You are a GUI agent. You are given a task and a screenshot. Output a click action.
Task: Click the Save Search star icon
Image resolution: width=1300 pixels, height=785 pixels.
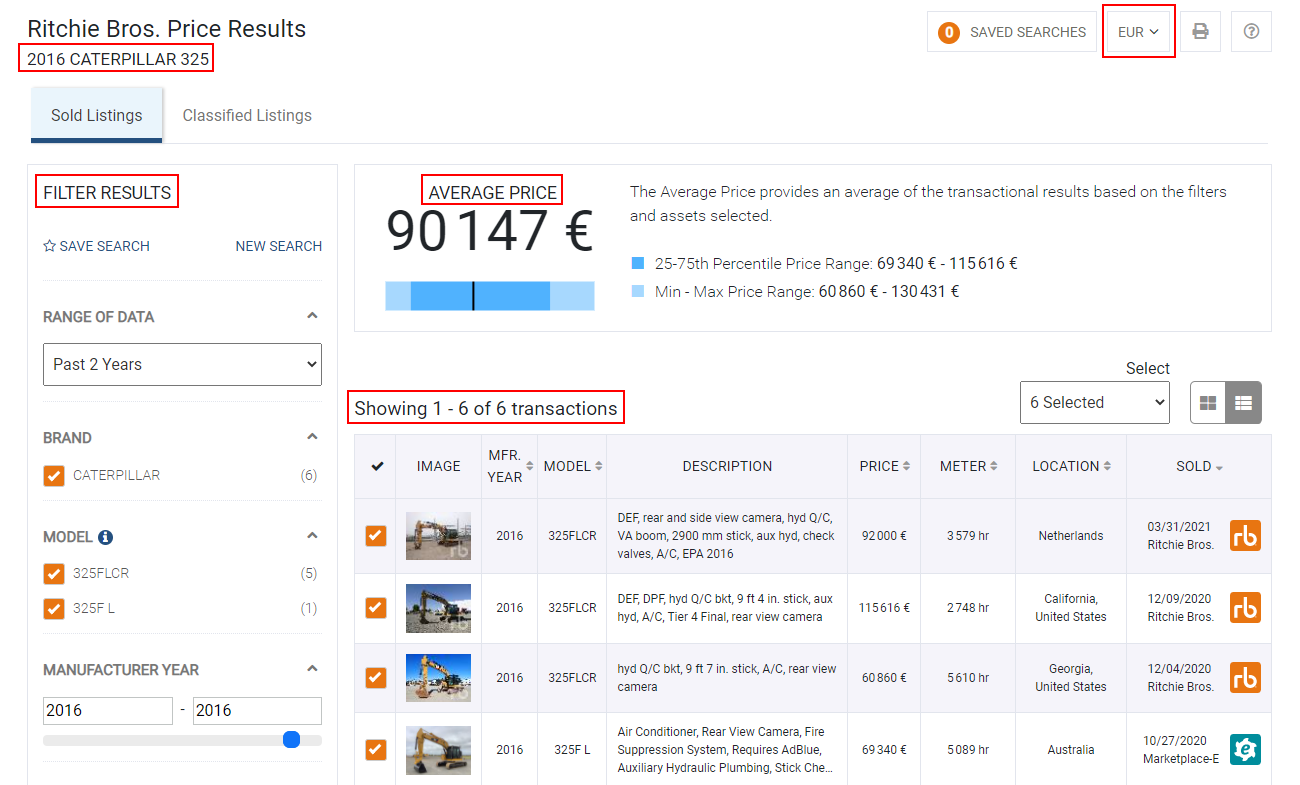click(x=48, y=245)
